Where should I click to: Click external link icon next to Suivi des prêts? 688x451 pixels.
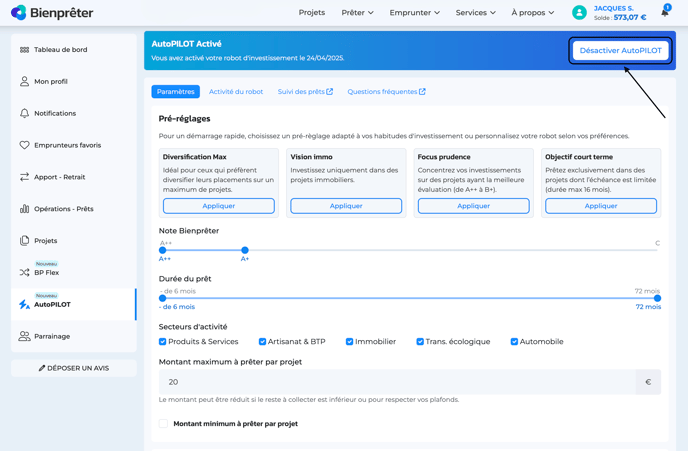point(330,92)
